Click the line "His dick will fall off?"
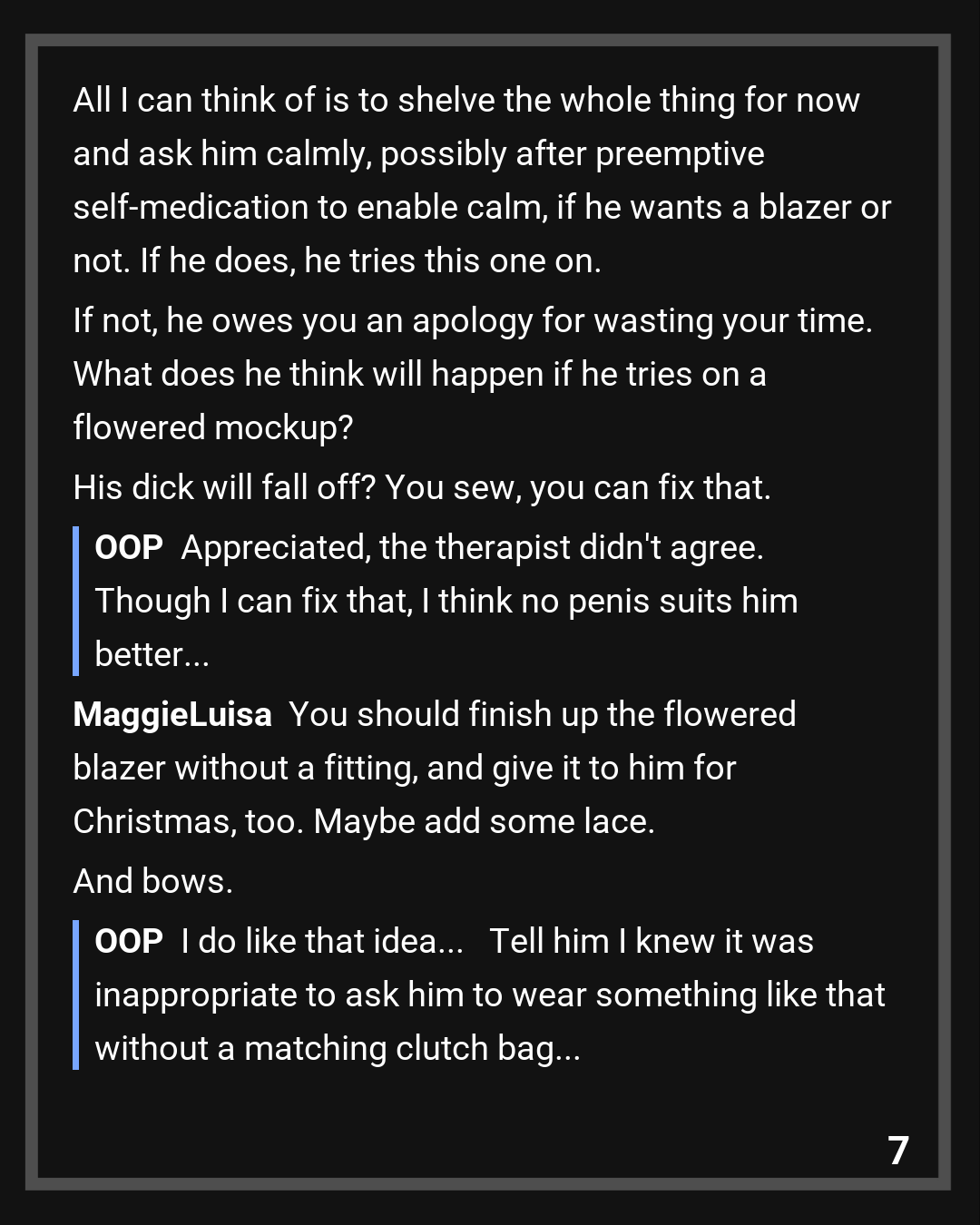Screen dimensions: 980x1225 pyautogui.click(x=421, y=487)
